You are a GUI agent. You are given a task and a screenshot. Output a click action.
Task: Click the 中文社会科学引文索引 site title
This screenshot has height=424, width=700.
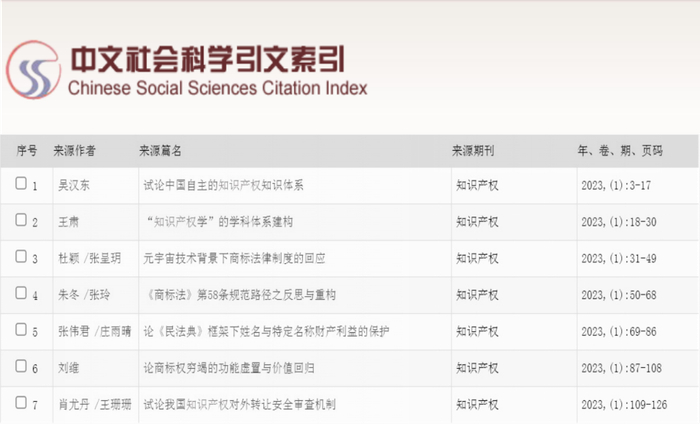pyautogui.click(x=208, y=59)
